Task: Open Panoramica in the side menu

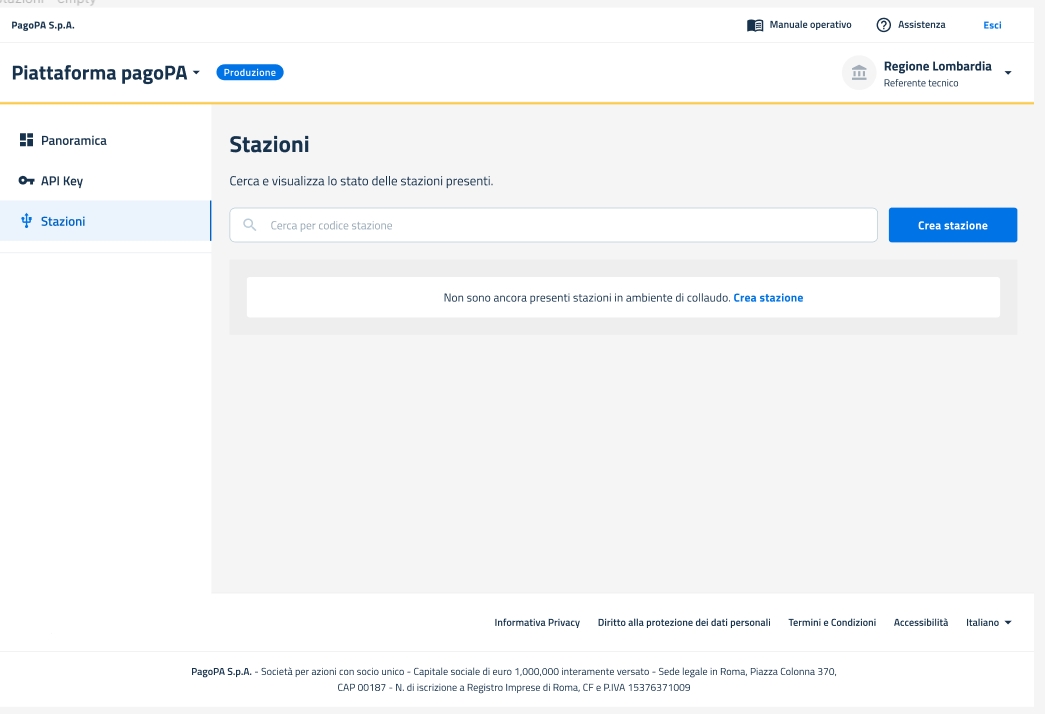Action: tap(73, 141)
